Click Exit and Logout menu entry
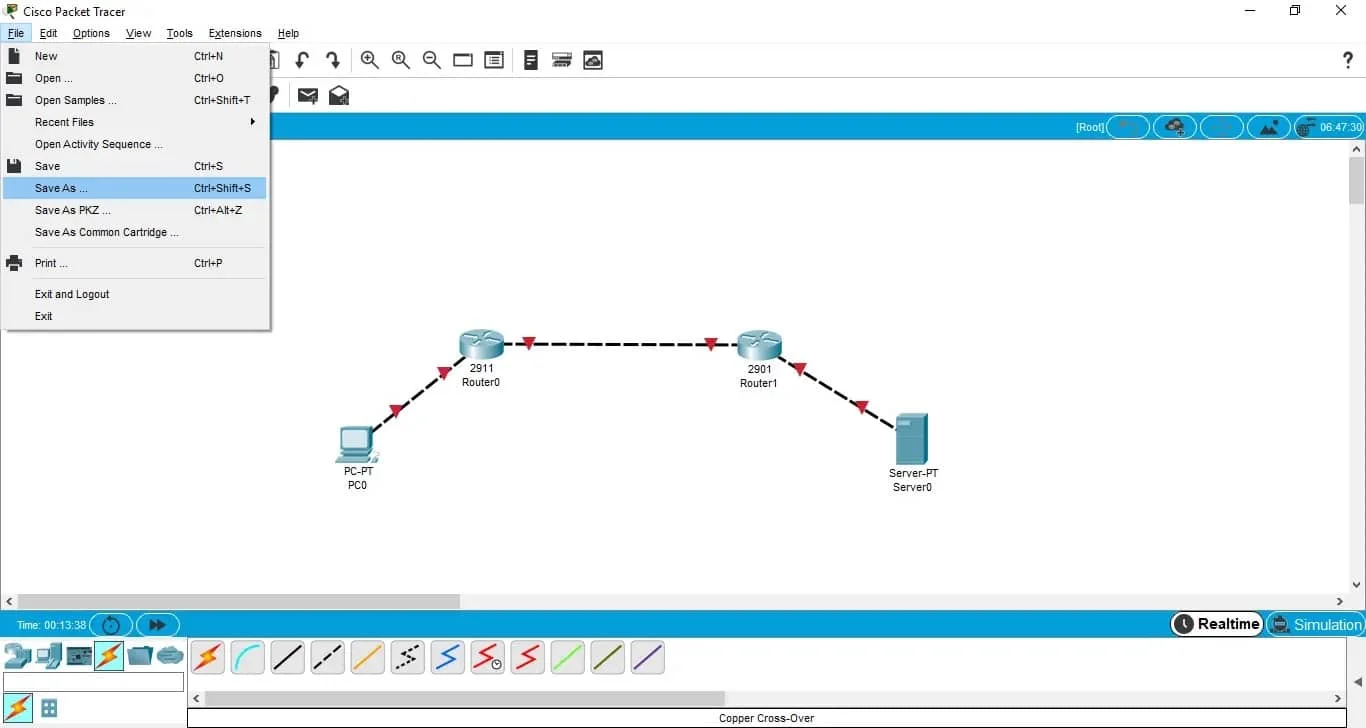 (134, 294)
